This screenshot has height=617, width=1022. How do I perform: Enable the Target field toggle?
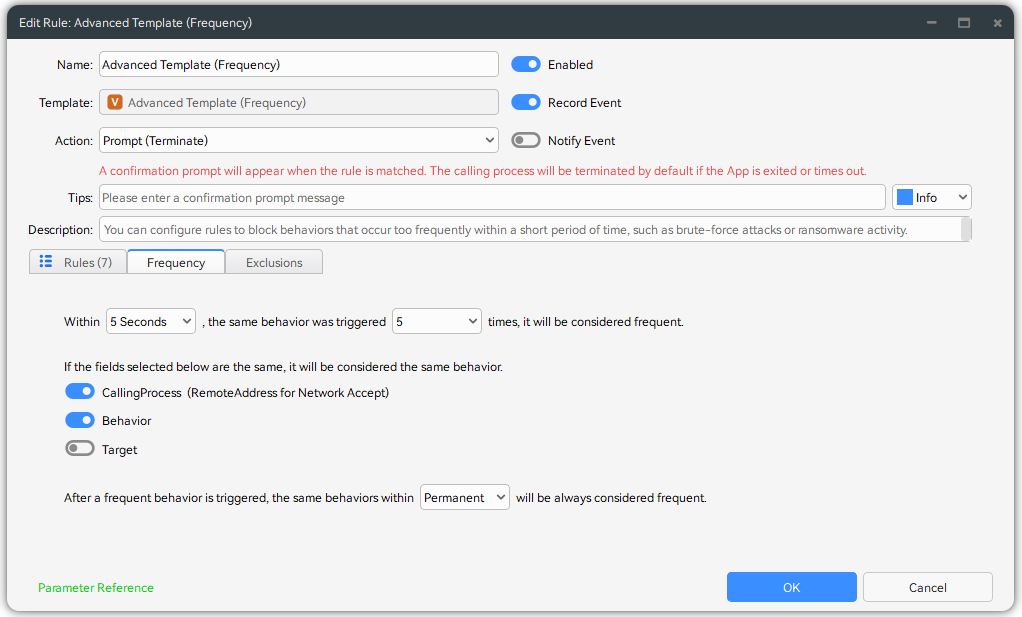pyautogui.click(x=80, y=449)
